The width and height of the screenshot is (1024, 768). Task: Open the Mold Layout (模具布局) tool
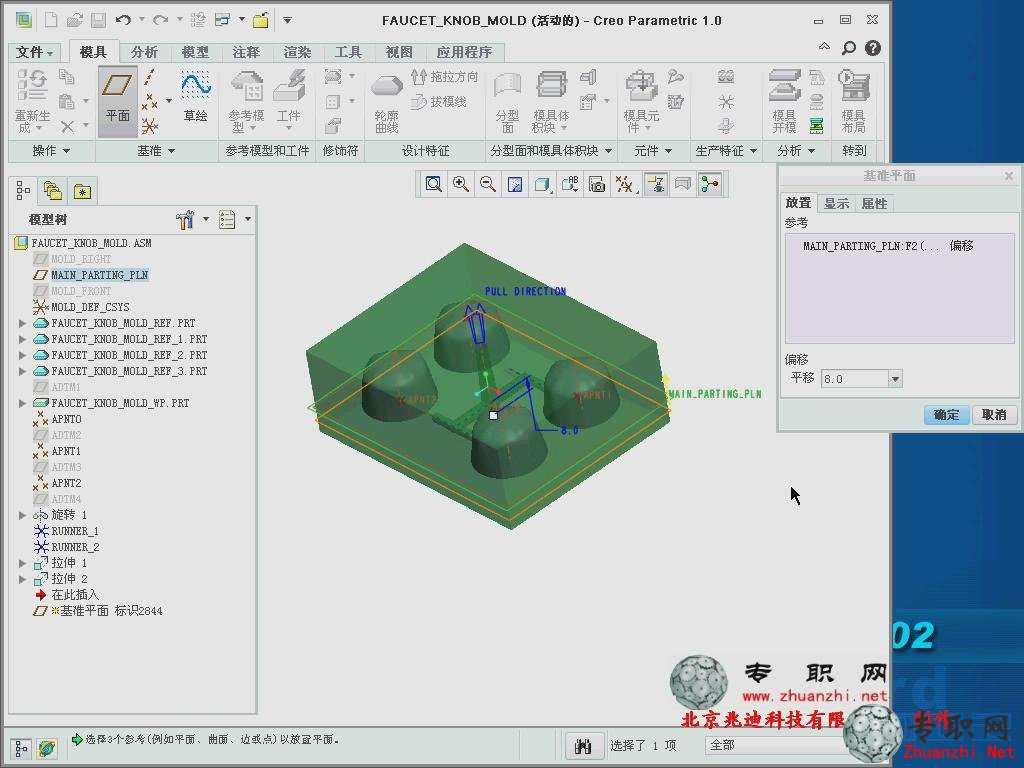pos(854,101)
